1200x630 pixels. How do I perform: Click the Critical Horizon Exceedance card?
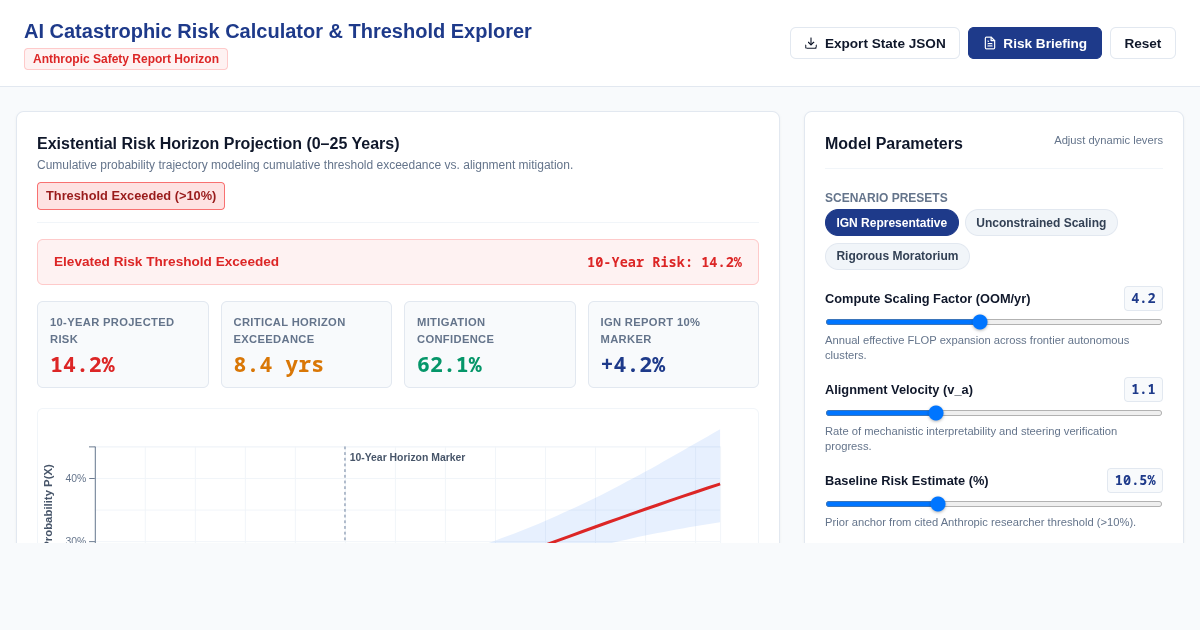[306, 345]
